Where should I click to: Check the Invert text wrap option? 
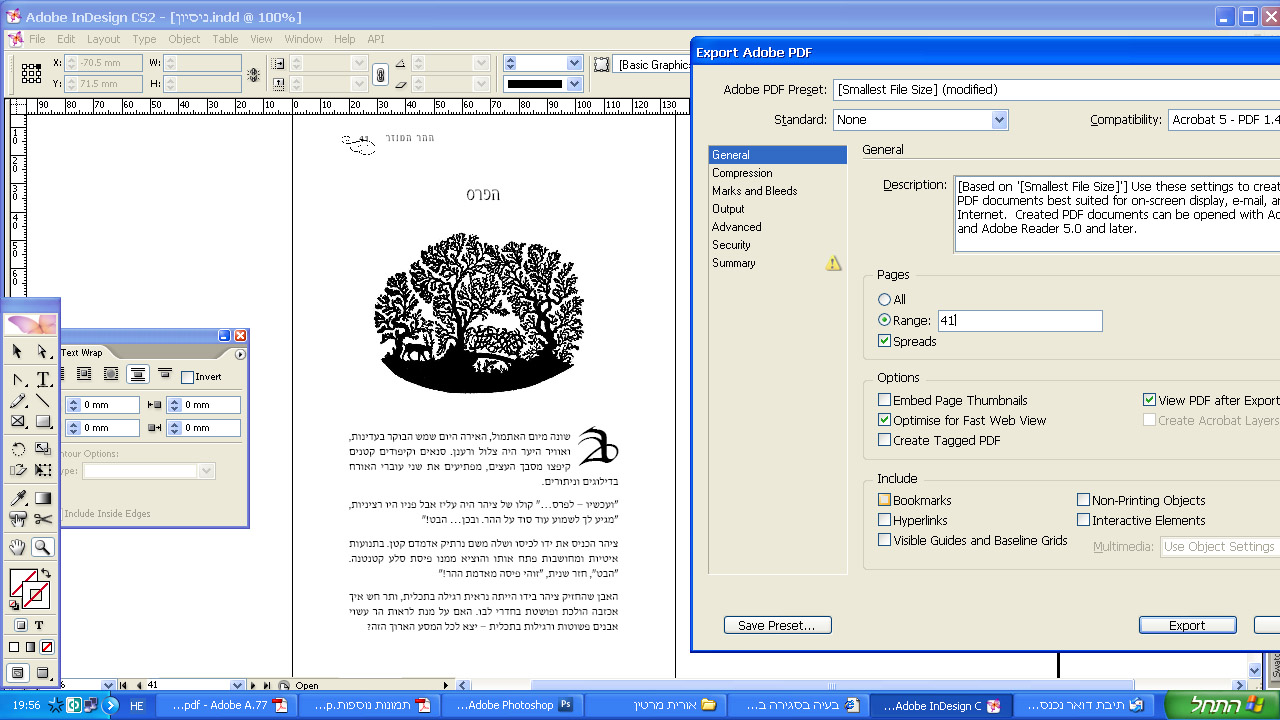pos(187,377)
